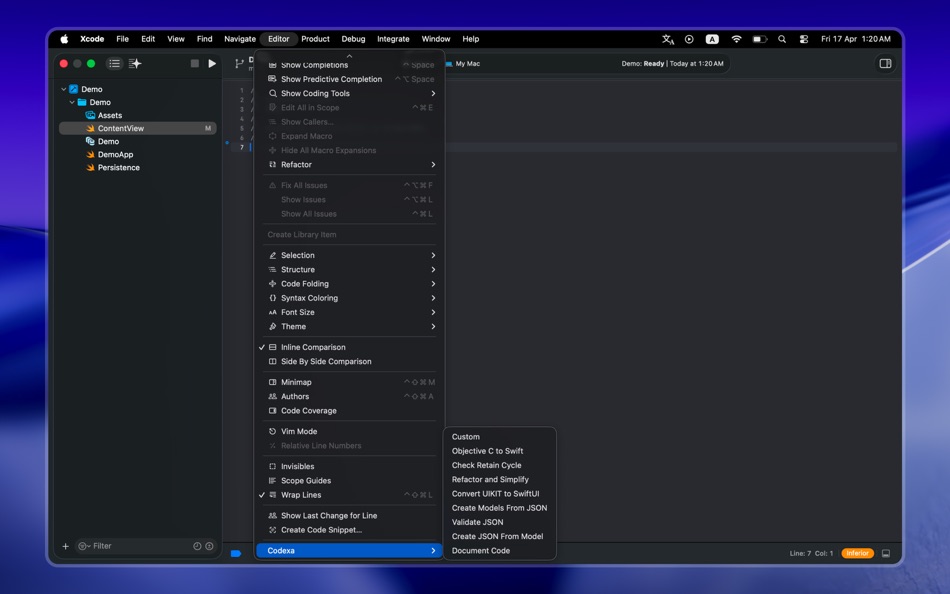The height and width of the screenshot is (594, 950).
Task: Open the Integrate menu
Action: (x=393, y=39)
